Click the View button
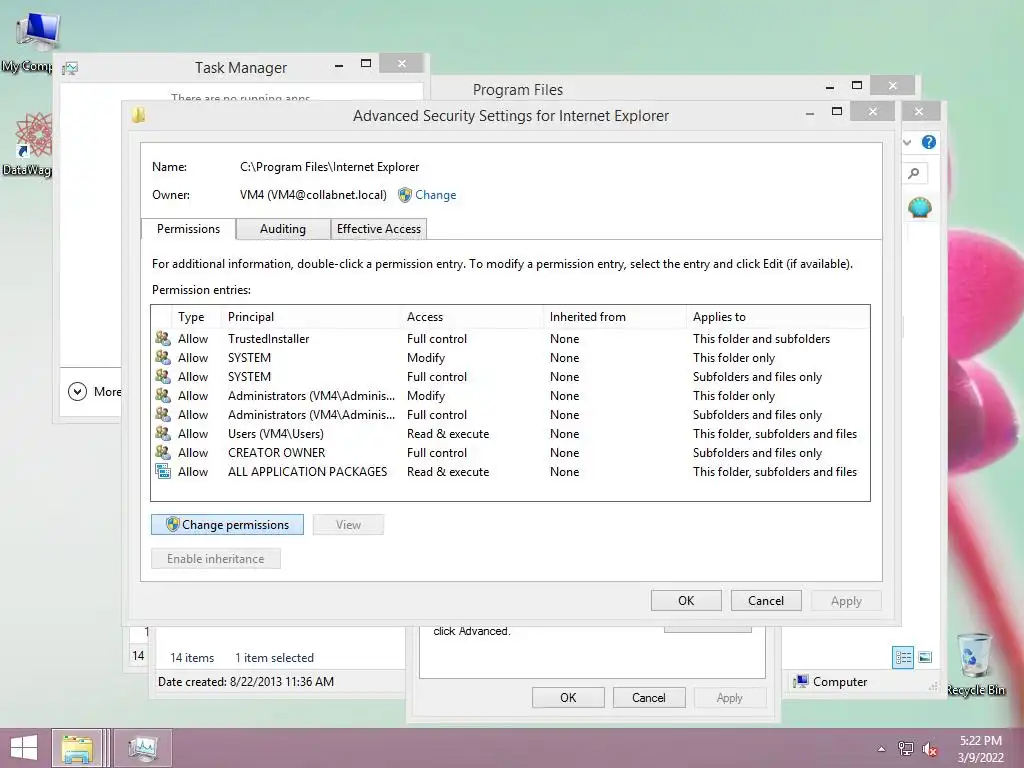This screenshot has height=768, width=1024. tap(348, 524)
